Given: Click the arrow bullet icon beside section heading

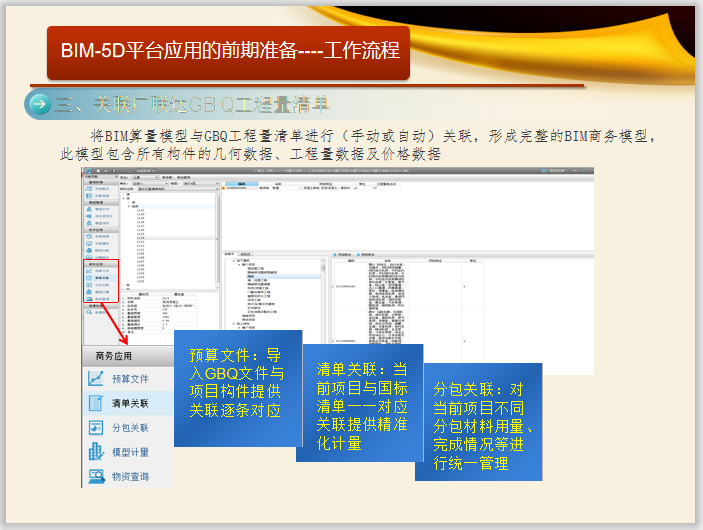Looking at the screenshot, I should point(39,104).
